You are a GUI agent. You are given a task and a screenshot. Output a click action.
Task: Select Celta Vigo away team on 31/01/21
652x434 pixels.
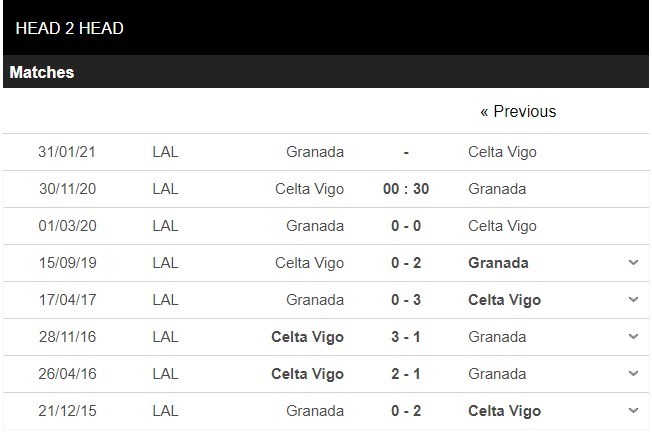point(502,152)
